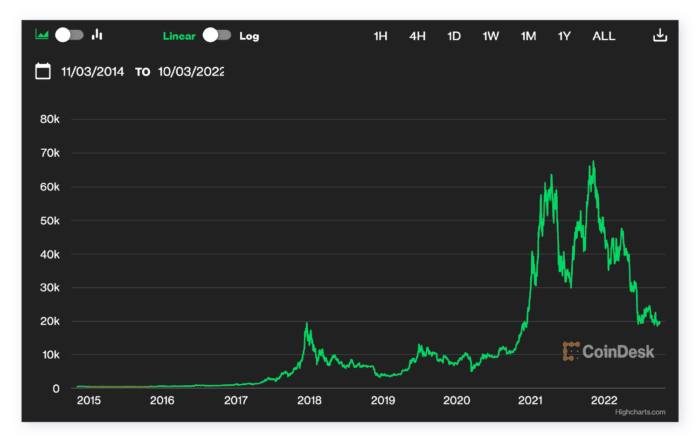The height and width of the screenshot is (445, 700).
Task: Open the start date 11/03/2014 field
Action: (93, 72)
